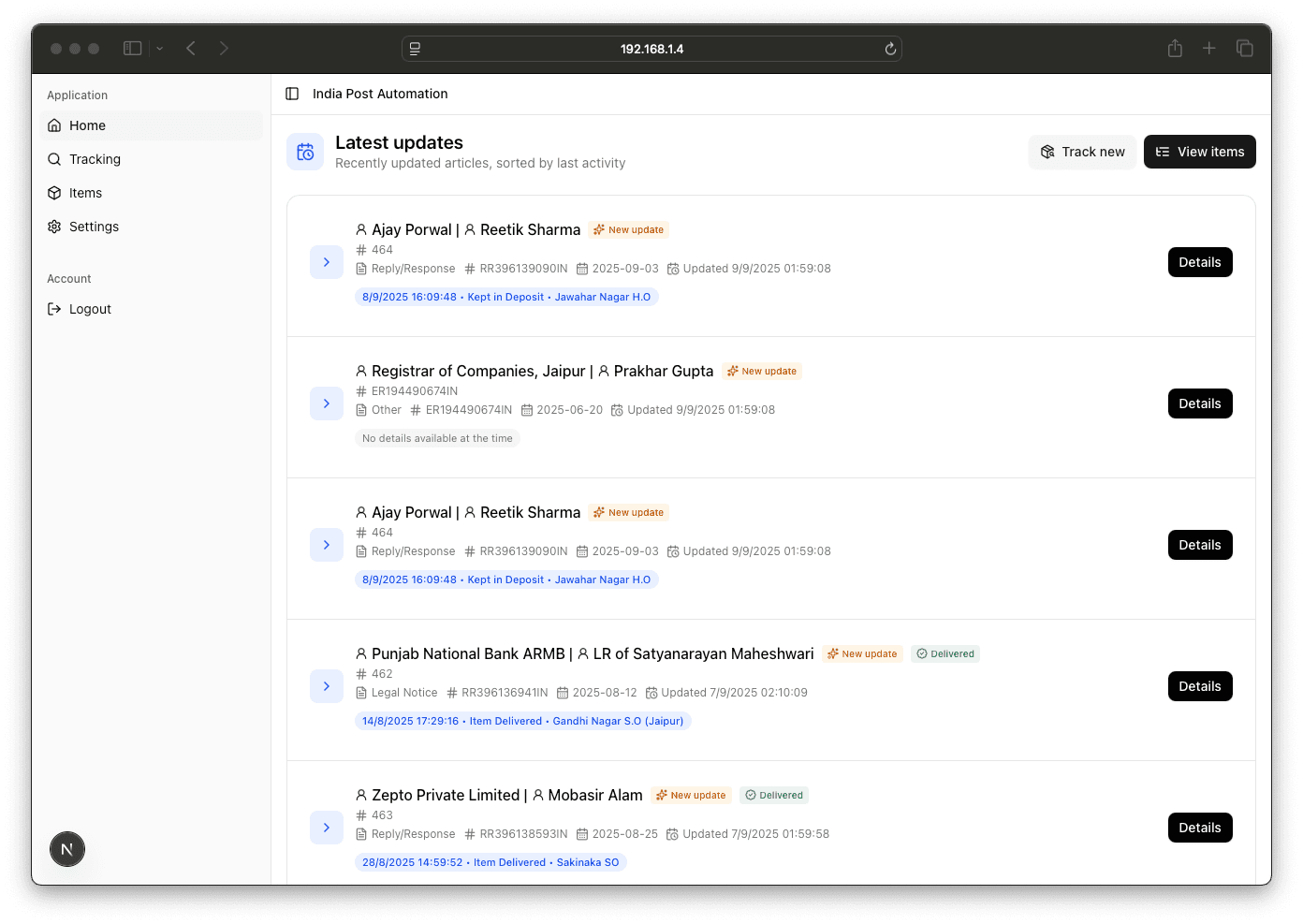Open Tracking via the magnifier icon
This screenshot has width=1303, height=924.
pos(54,159)
